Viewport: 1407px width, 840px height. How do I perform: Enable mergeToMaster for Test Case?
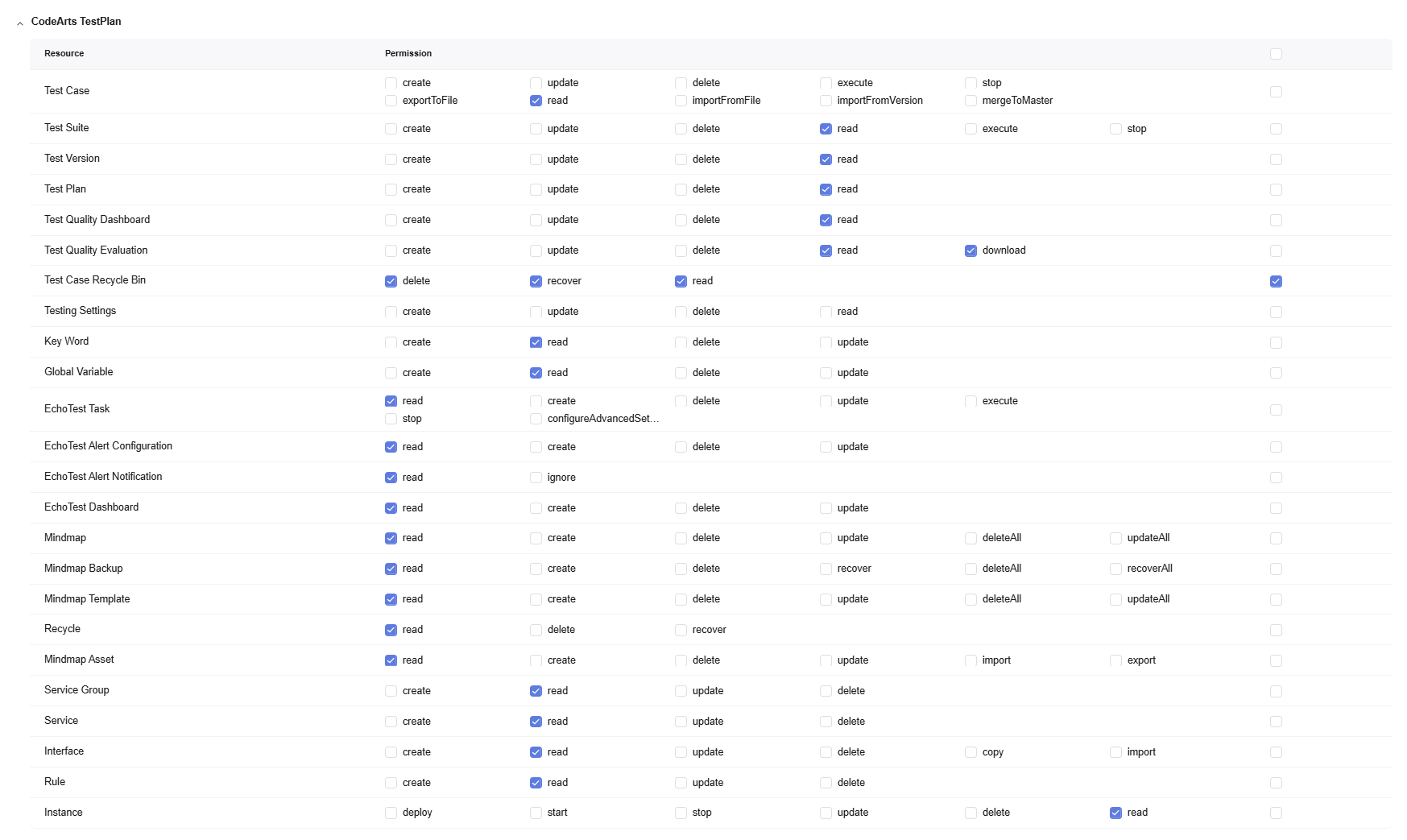point(970,101)
